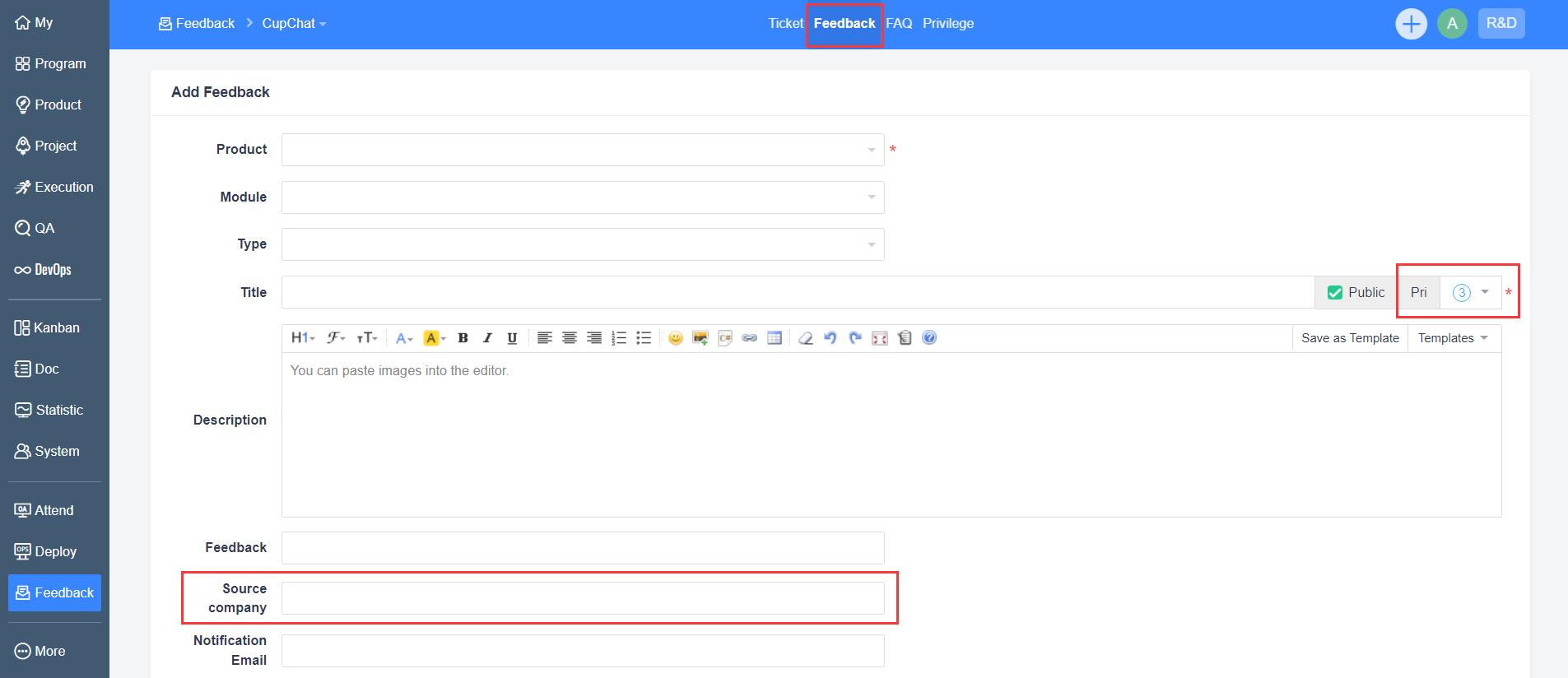Insert a hyperlink with the link icon
Viewport: 1568px width, 678px height.
pyautogui.click(x=749, y=338)
